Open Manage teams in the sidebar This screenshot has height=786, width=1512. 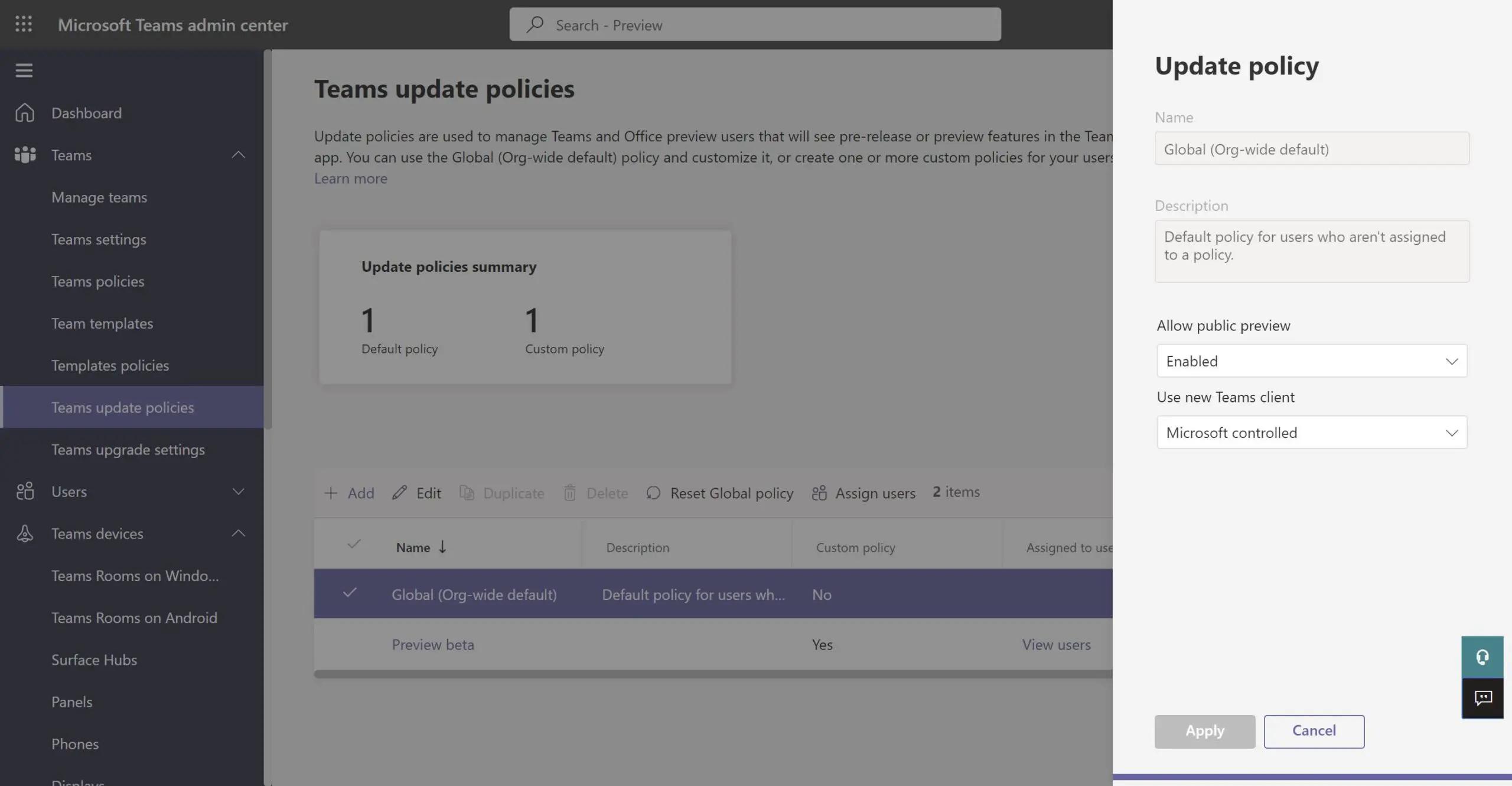point(99,197)
